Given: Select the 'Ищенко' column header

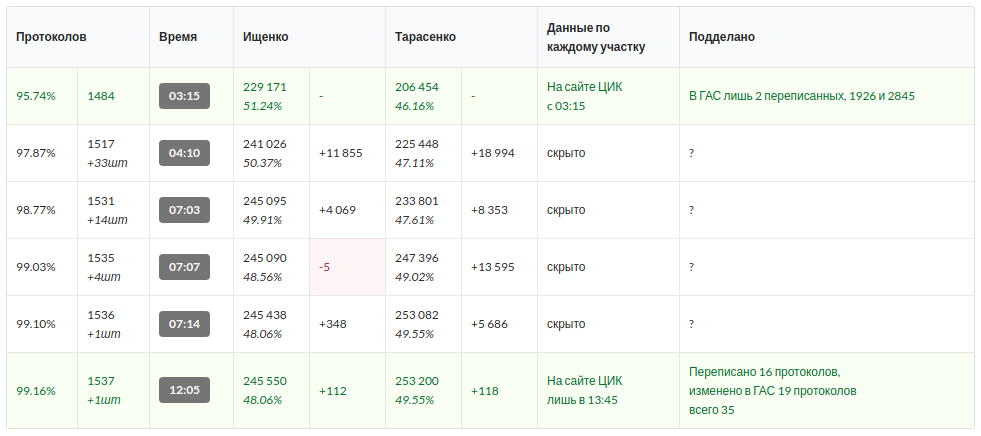Looking at the screenshot, I should (266, 37).
